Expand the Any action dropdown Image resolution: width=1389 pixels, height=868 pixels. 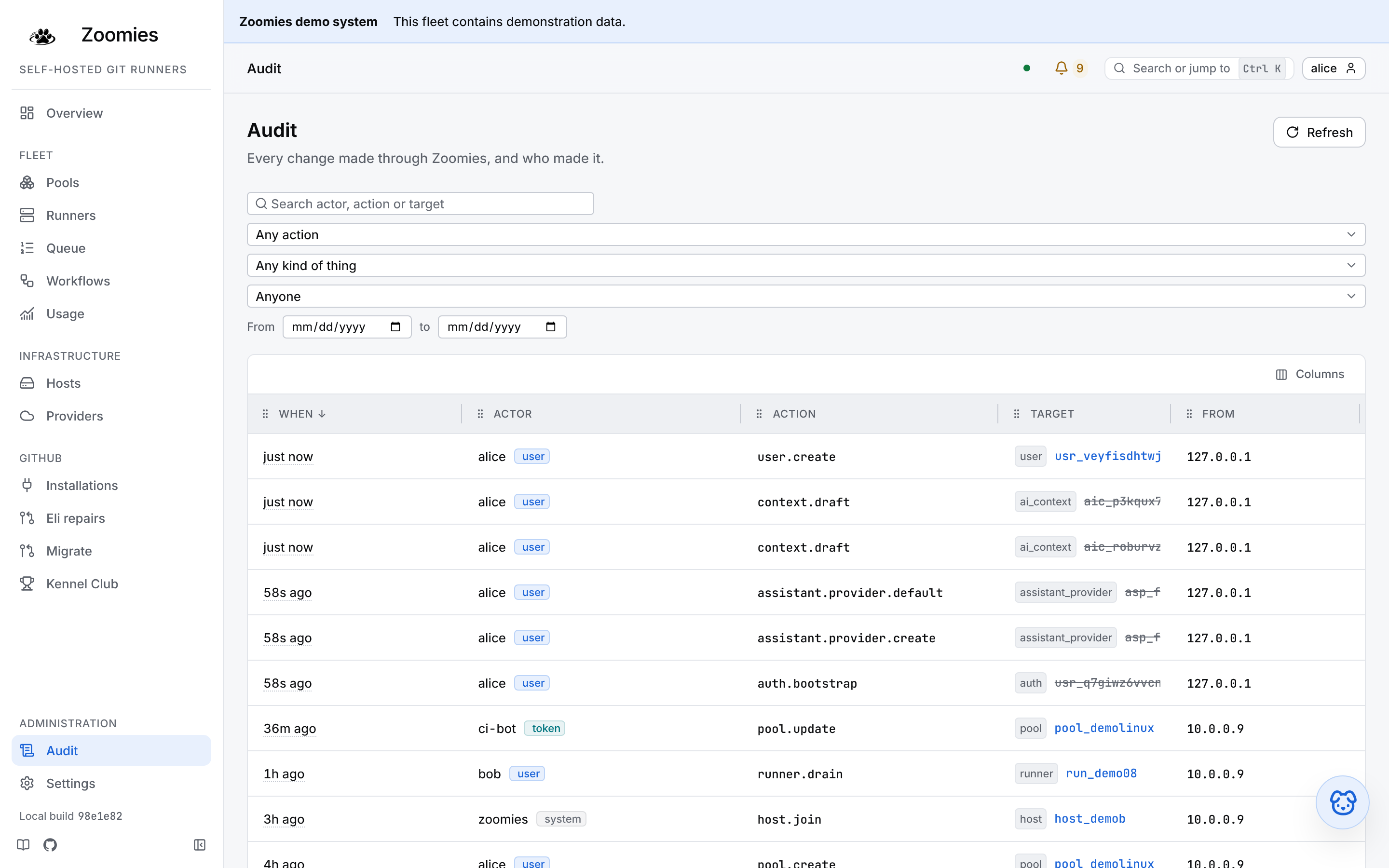click(806, 234)
